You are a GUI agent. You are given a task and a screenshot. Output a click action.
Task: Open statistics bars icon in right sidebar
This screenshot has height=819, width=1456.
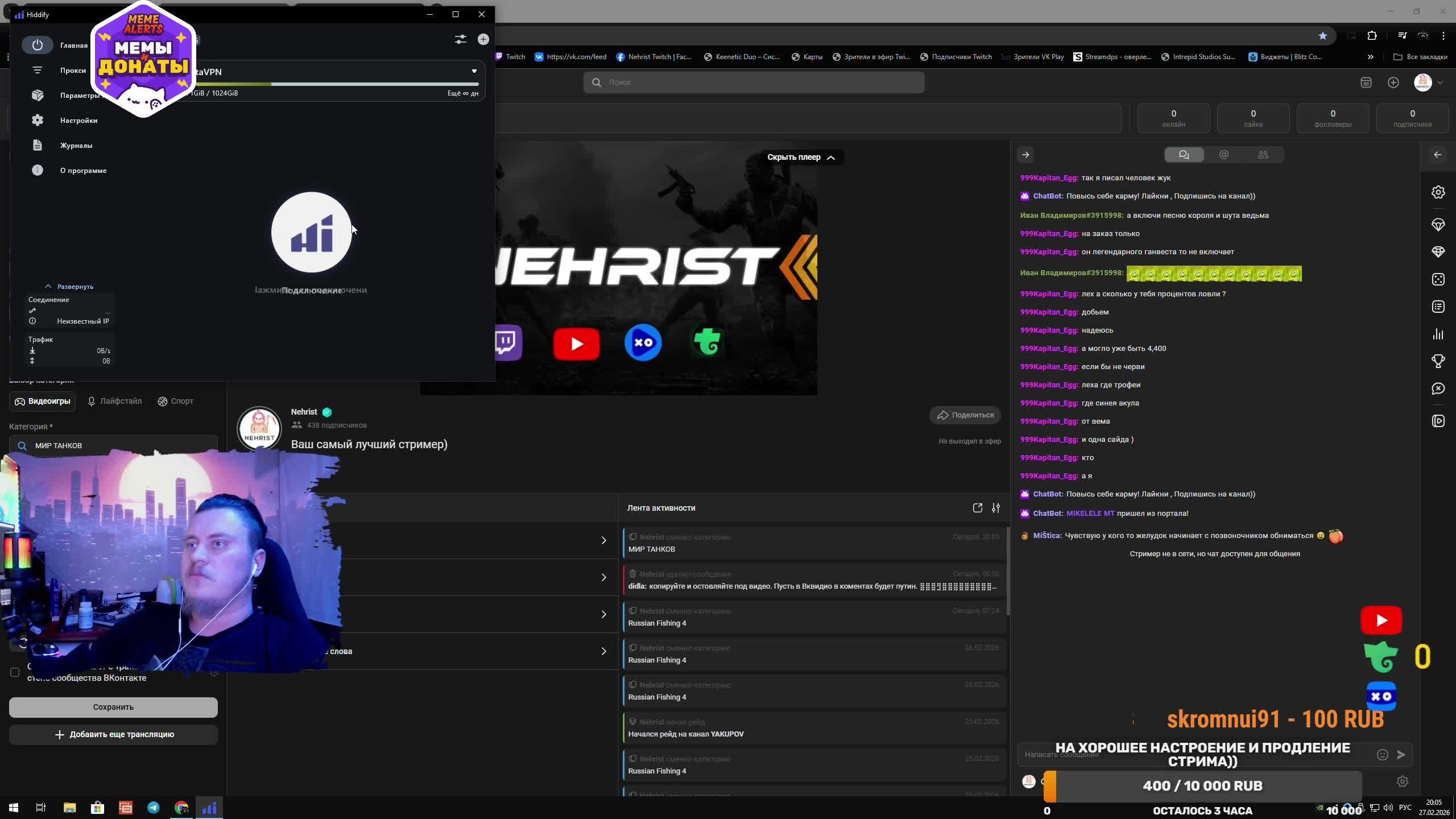(1438, 334)
